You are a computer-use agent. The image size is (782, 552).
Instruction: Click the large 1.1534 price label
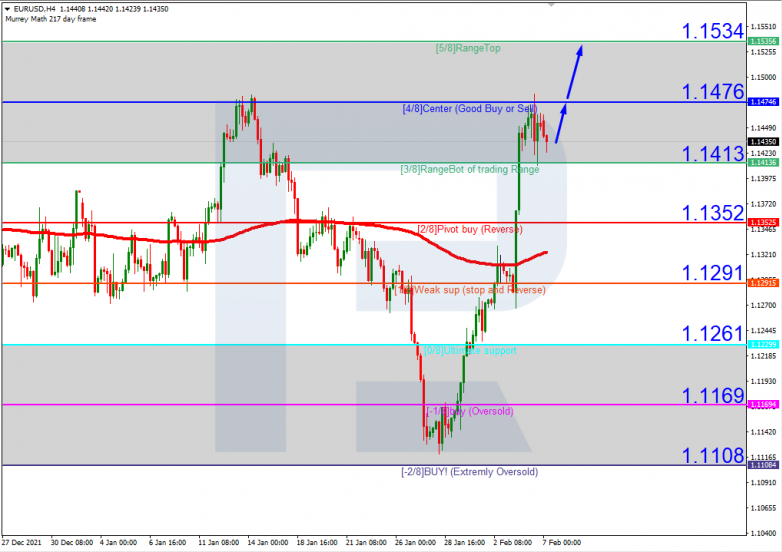[713, 32]
